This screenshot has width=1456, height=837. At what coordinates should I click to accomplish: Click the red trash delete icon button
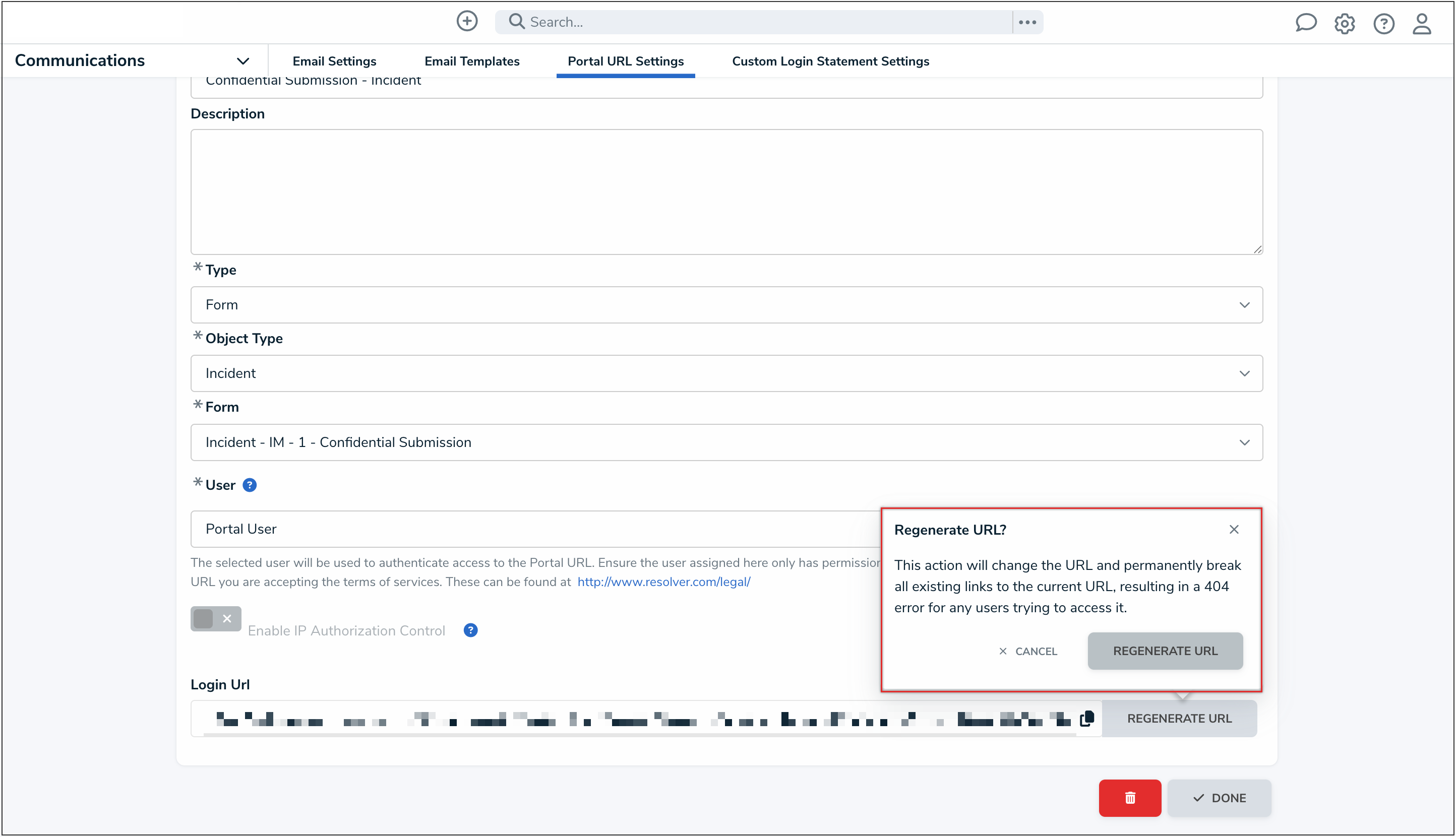point(1129,797)
